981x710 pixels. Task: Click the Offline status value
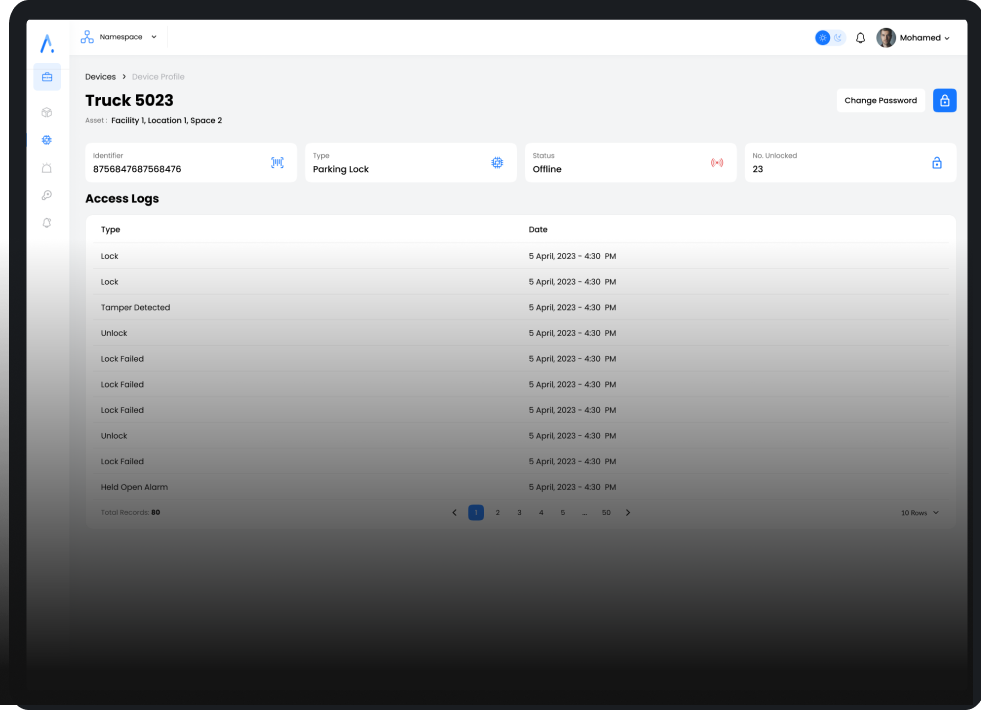point(547,169)
